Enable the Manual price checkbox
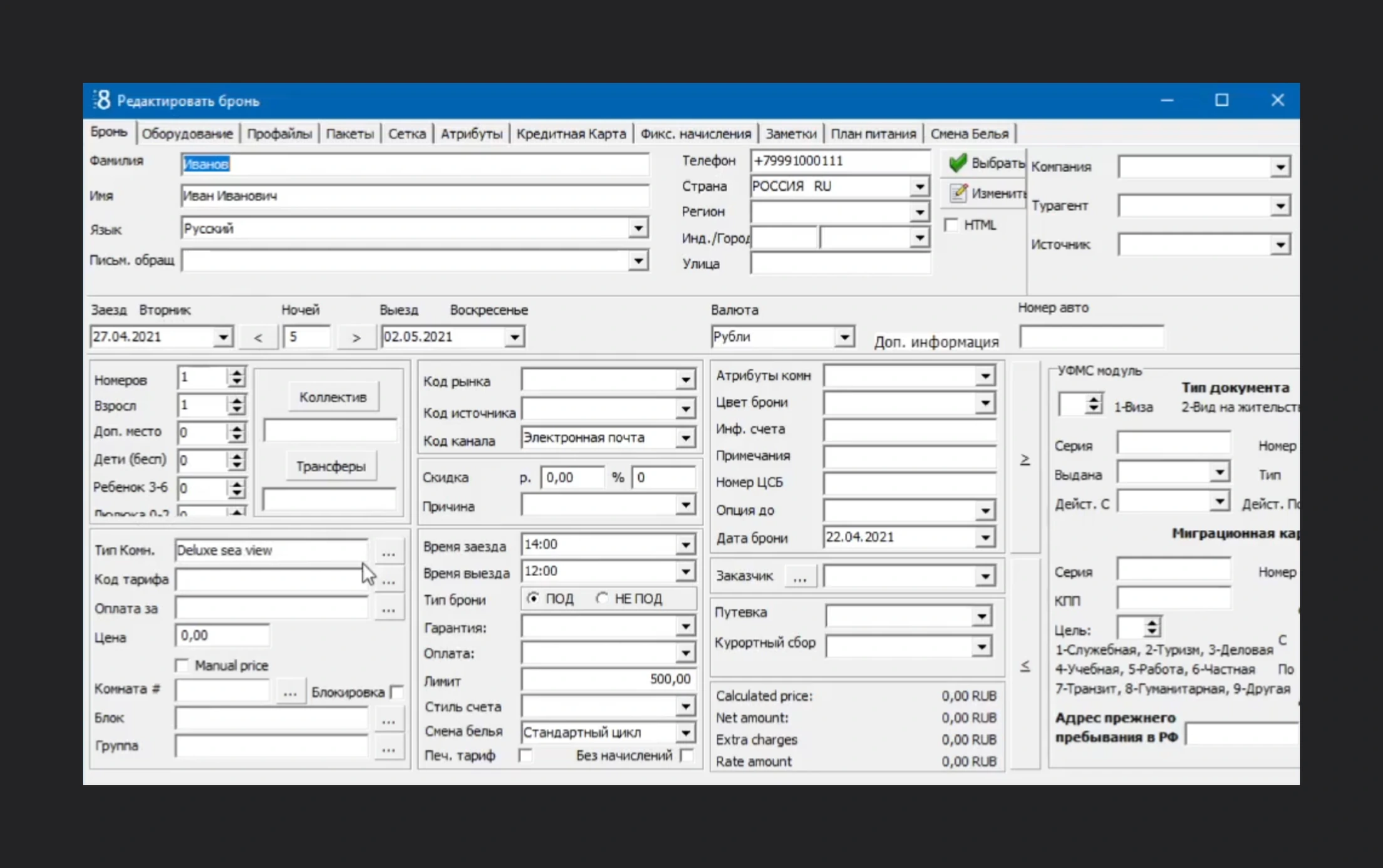This screenshot has height=868, width=1383. click(x=182, y=666)
